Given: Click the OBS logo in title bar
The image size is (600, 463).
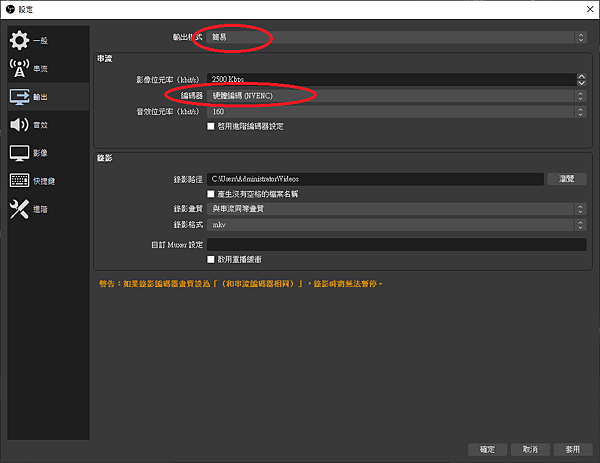Looking at the screenshot, I should 10,9.
